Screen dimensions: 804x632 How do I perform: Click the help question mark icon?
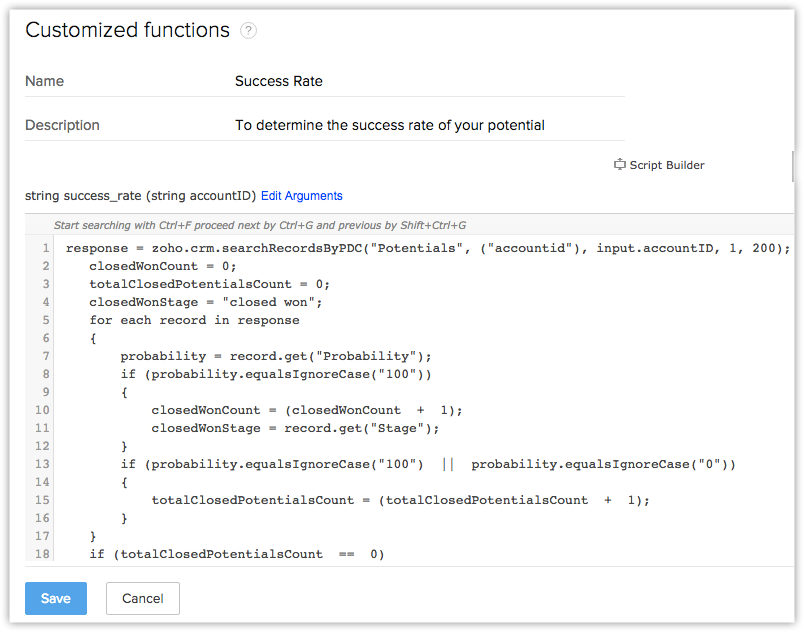[x=249, y=31]
